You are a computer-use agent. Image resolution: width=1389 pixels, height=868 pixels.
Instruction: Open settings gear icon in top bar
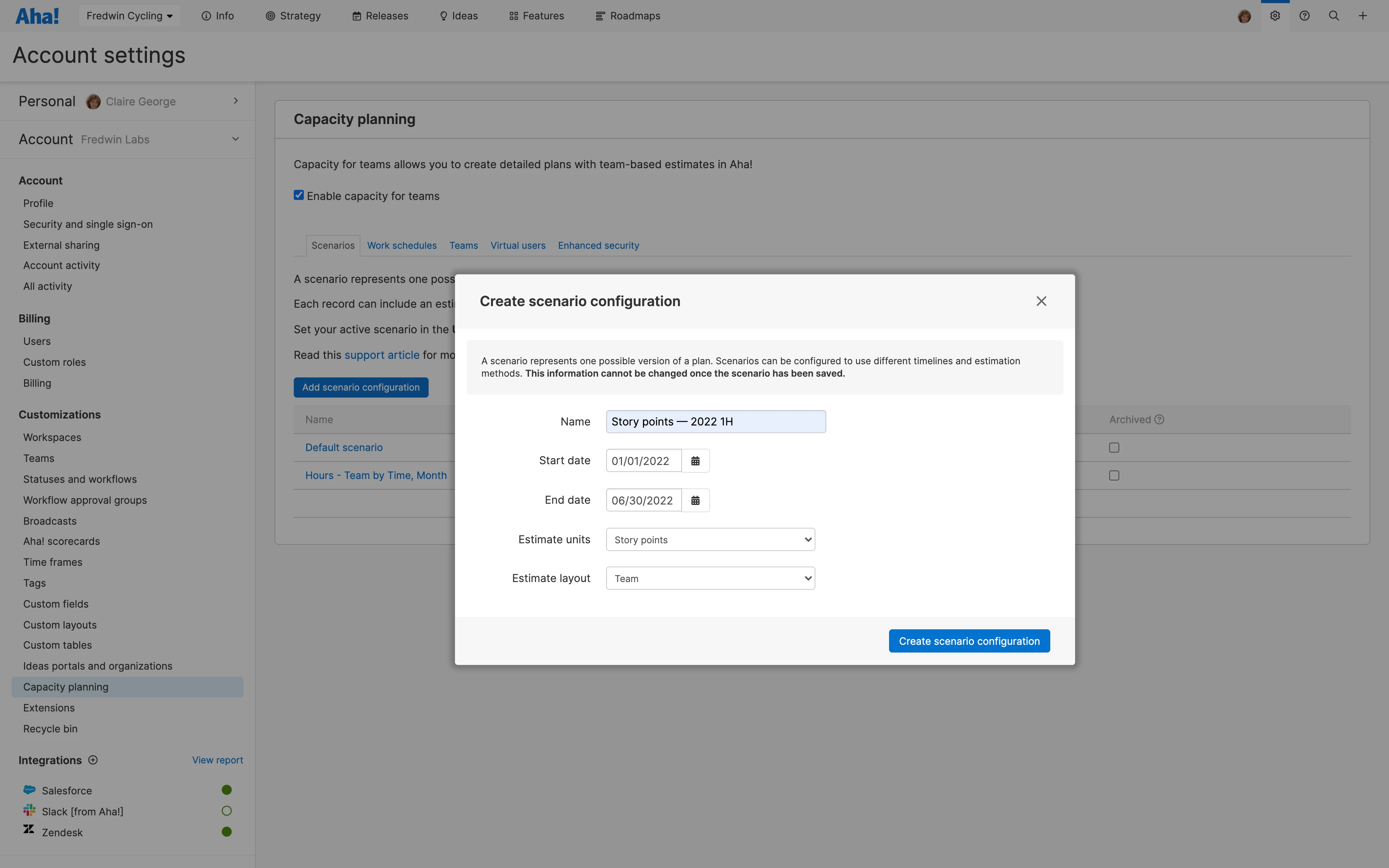[x=1275, y=16]
